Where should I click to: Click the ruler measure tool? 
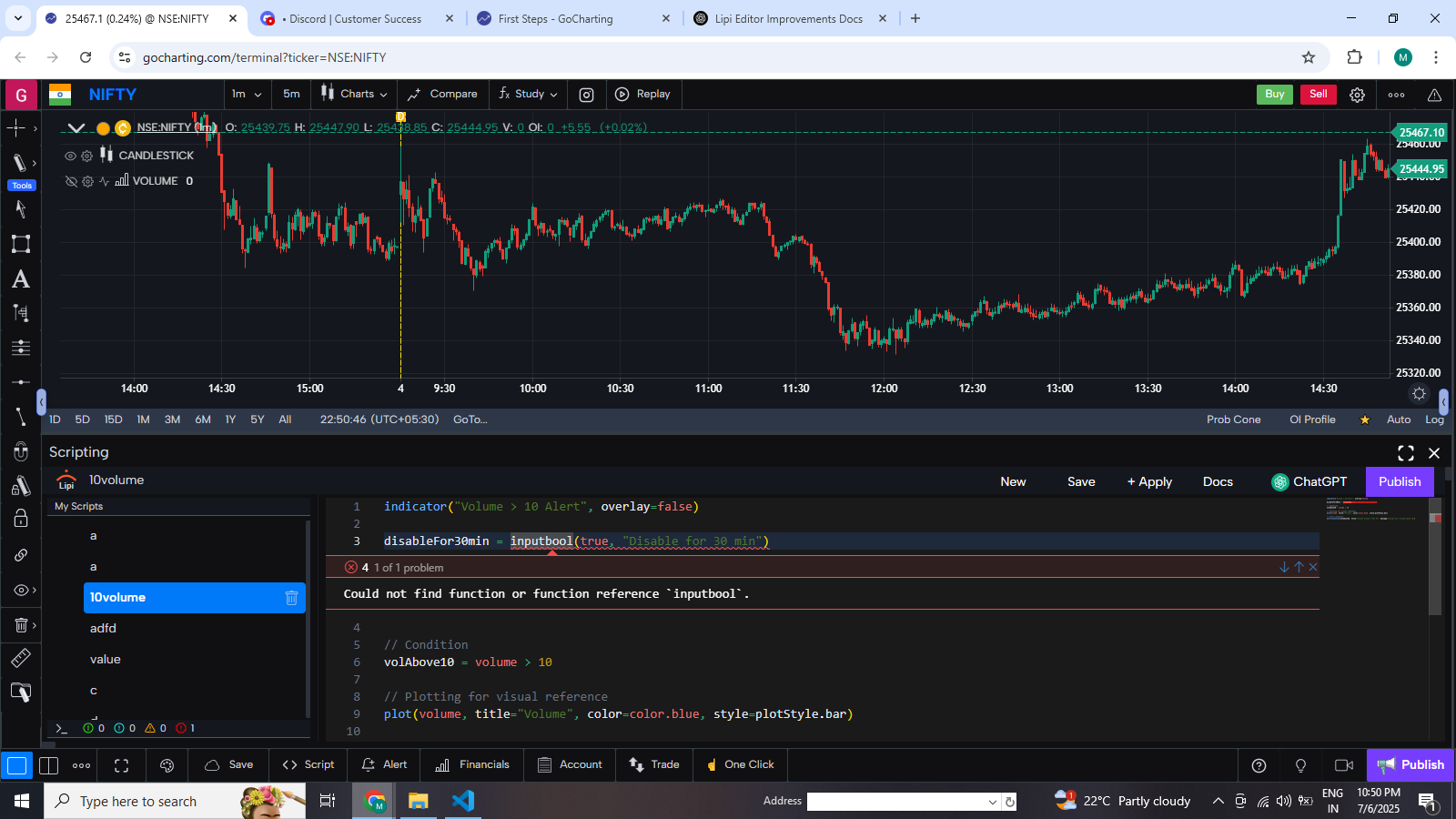click(x=20, y=658)
